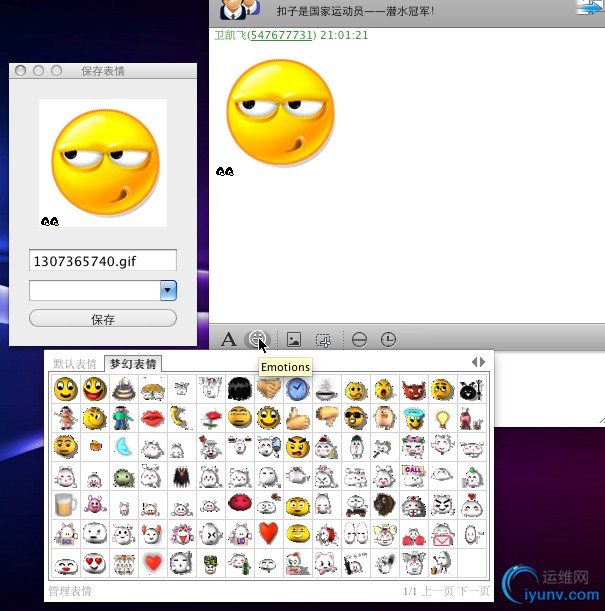The image size is (605, 611).
Task: Click the 保存 button
Action: (103, 319)
